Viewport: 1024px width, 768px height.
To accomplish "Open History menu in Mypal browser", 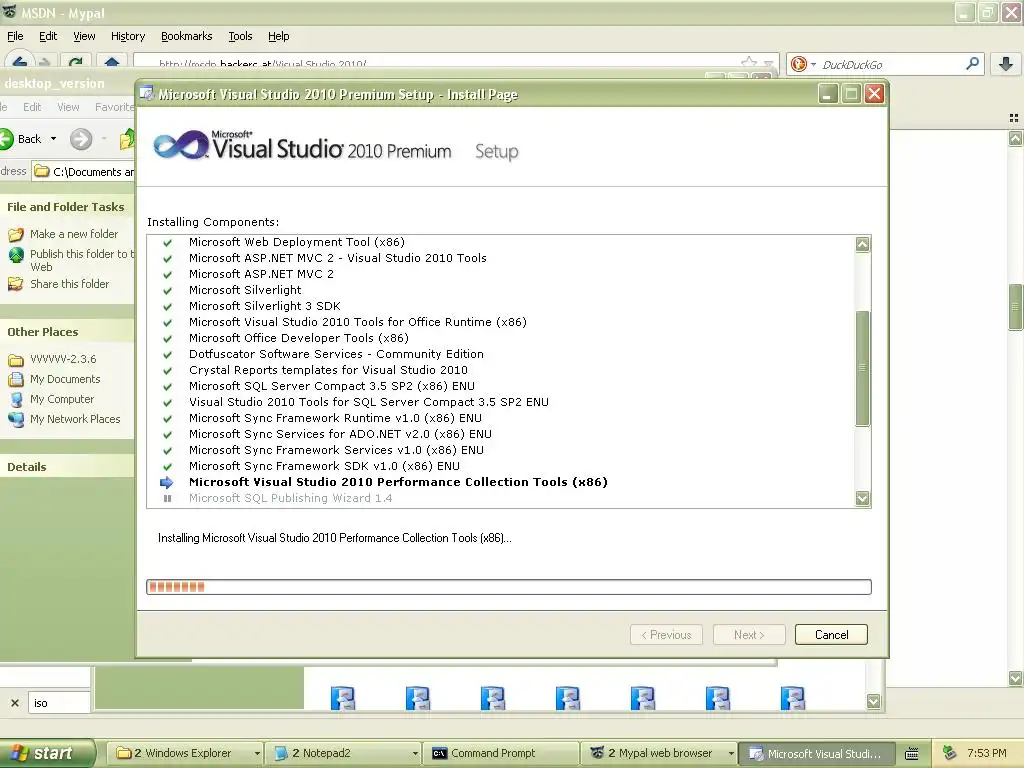I will (x=127, y=37).
